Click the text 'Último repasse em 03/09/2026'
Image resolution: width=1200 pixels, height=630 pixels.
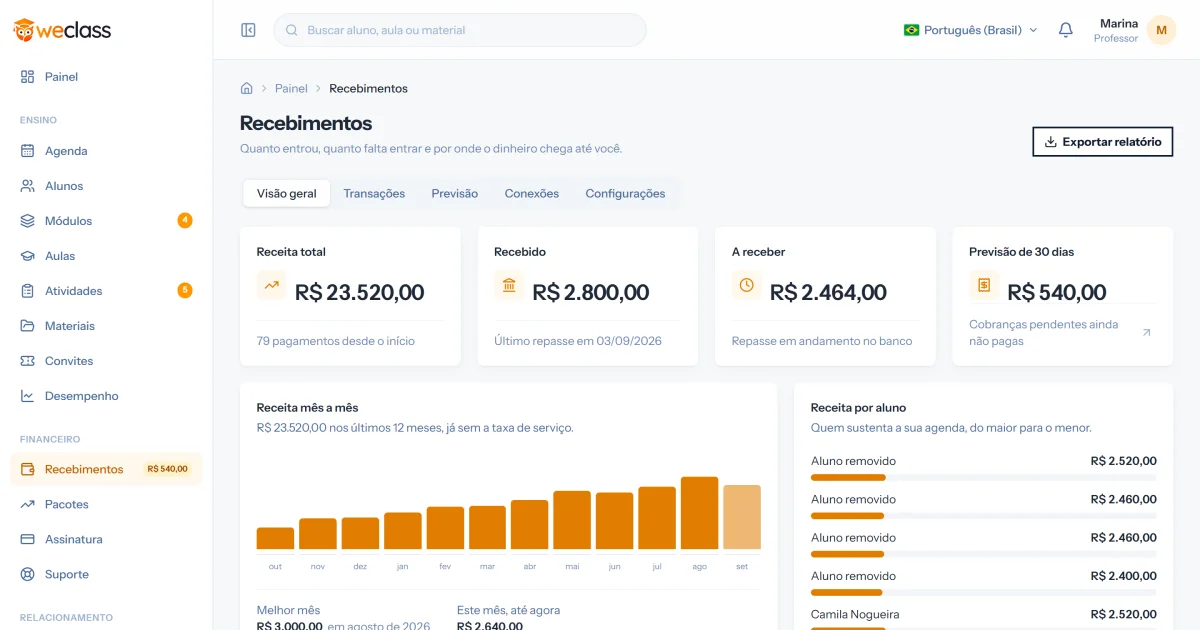tap(578, 341)
